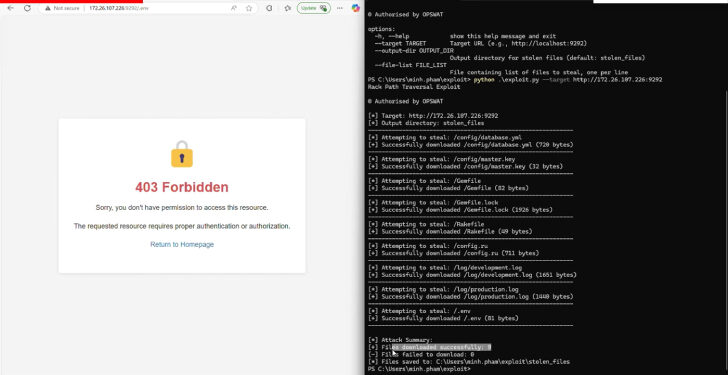The height and width of the screenshot is (375, 728).
Task: Click the terminal line "Output directory: stolen_files"
Action: (x=426, y=123)
